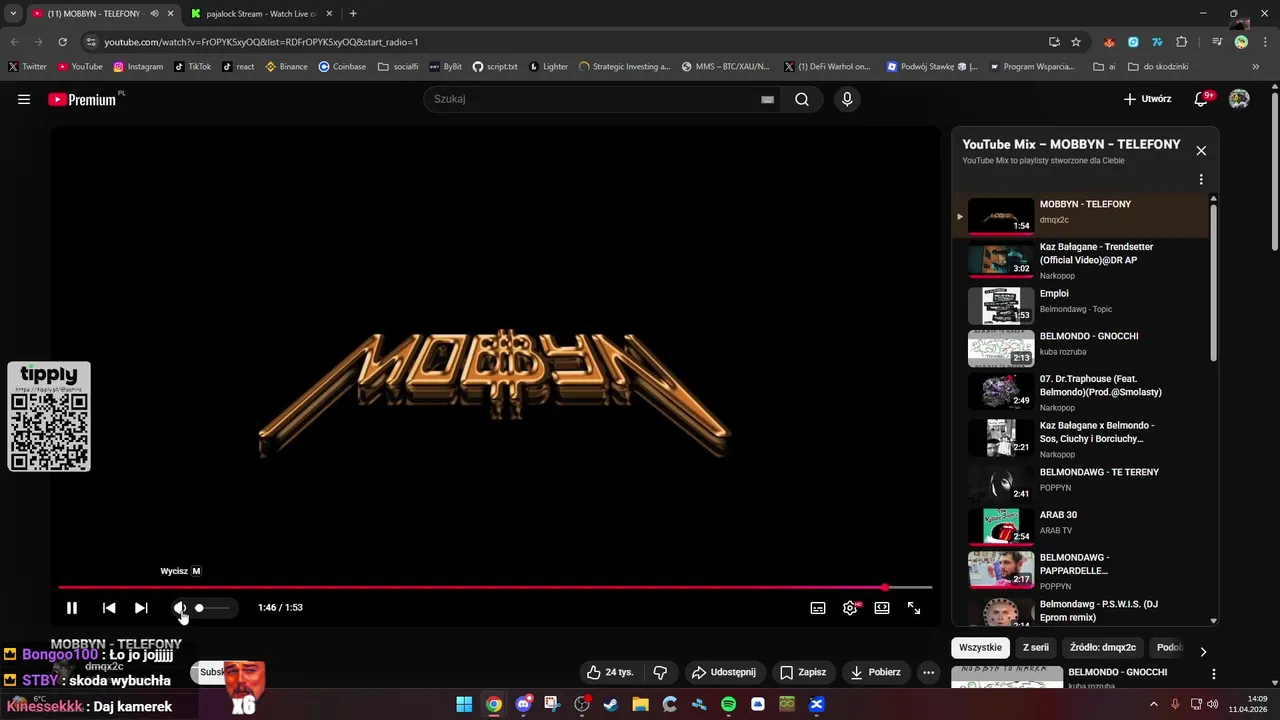This screenshot has height=720, width=1280.
Task: Show hidden bookmarks with the chevron
Action: tap(1256, 67)
